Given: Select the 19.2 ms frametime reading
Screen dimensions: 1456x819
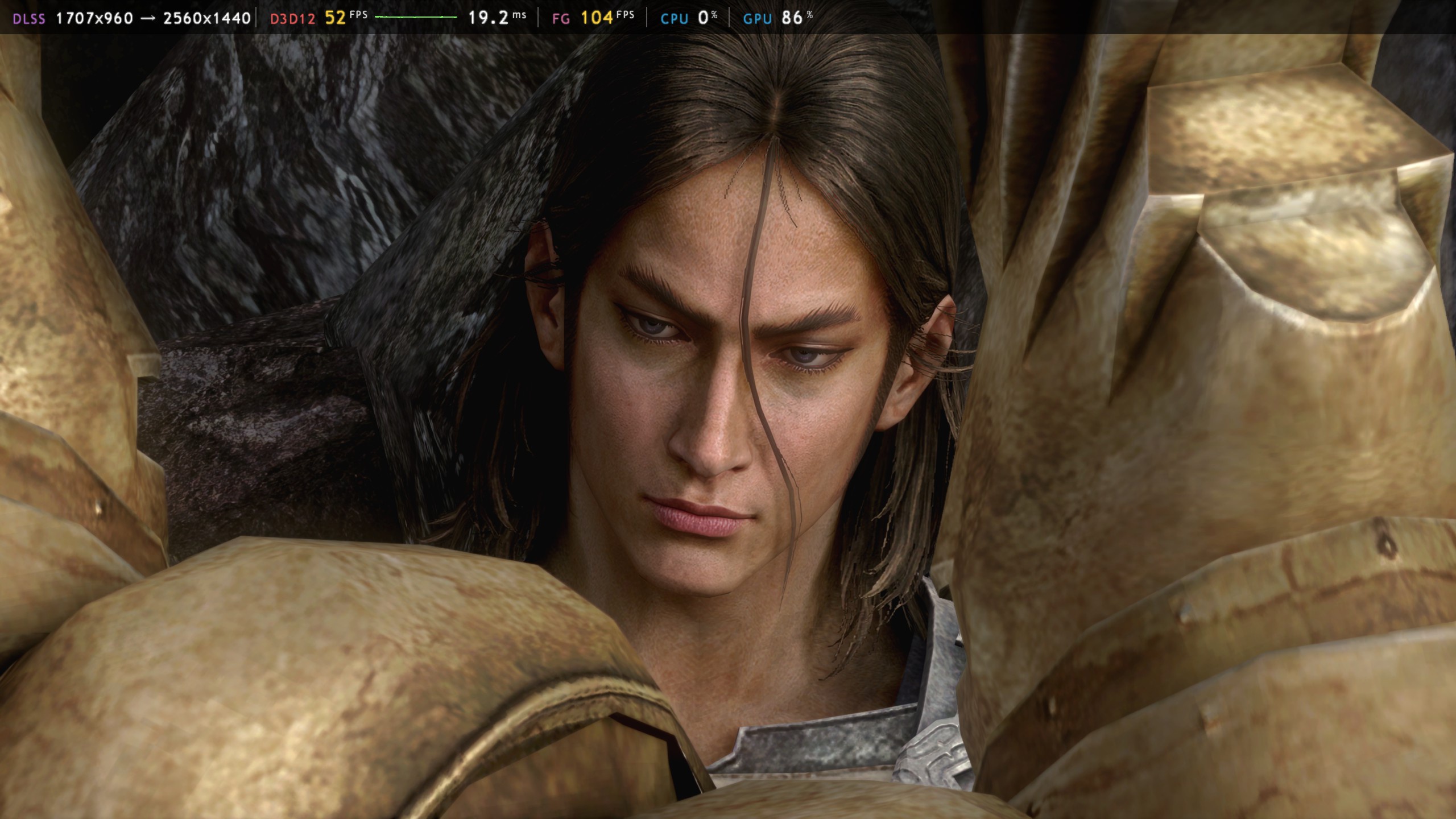Looking at the screenshot, I should [x=497, y=18].
